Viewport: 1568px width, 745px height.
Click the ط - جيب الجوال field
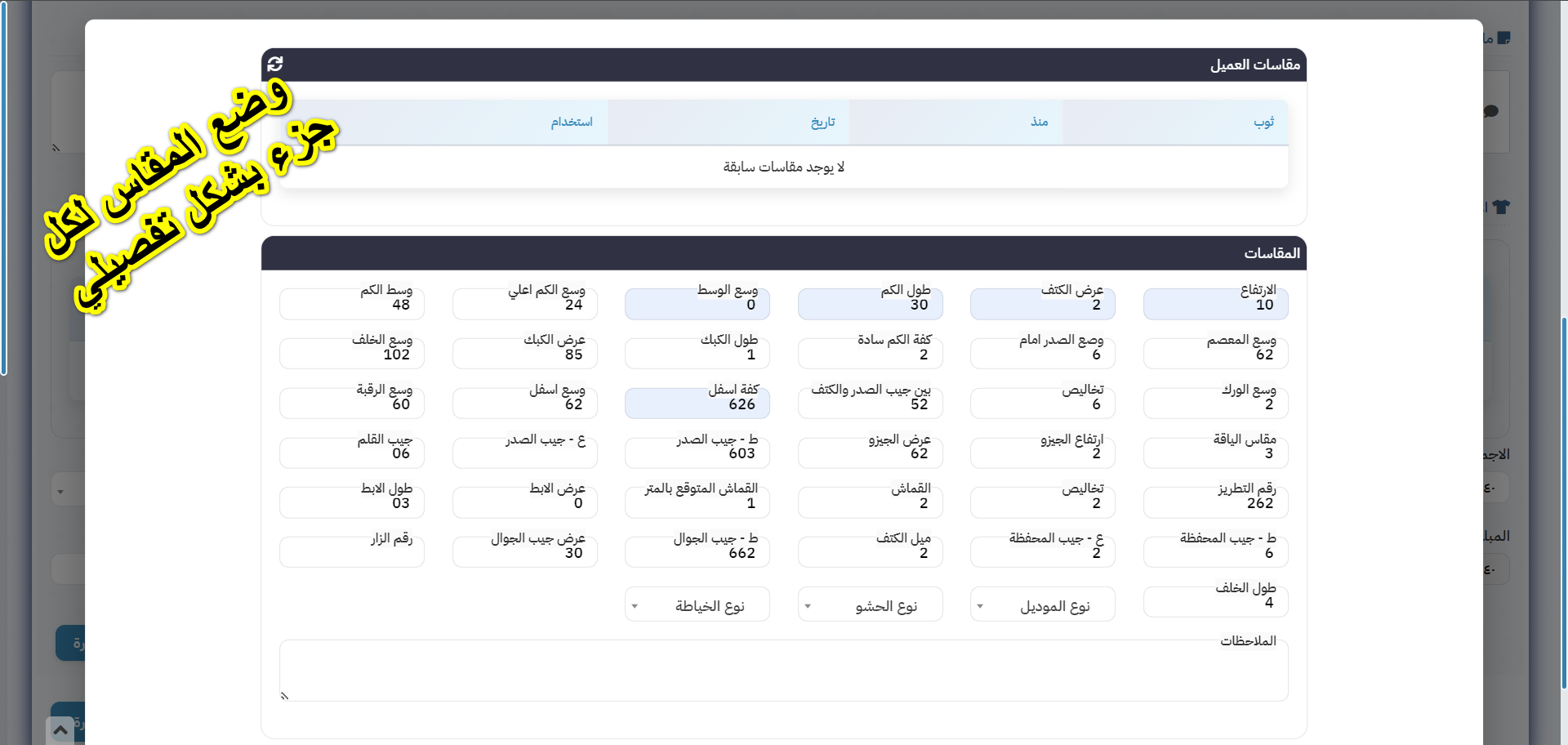point(697,552)
